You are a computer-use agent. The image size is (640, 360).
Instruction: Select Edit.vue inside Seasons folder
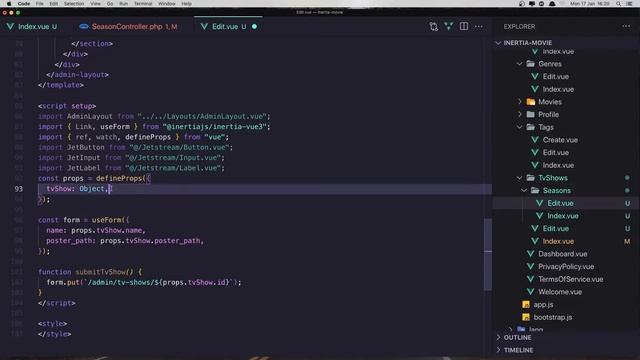point(560,203)
